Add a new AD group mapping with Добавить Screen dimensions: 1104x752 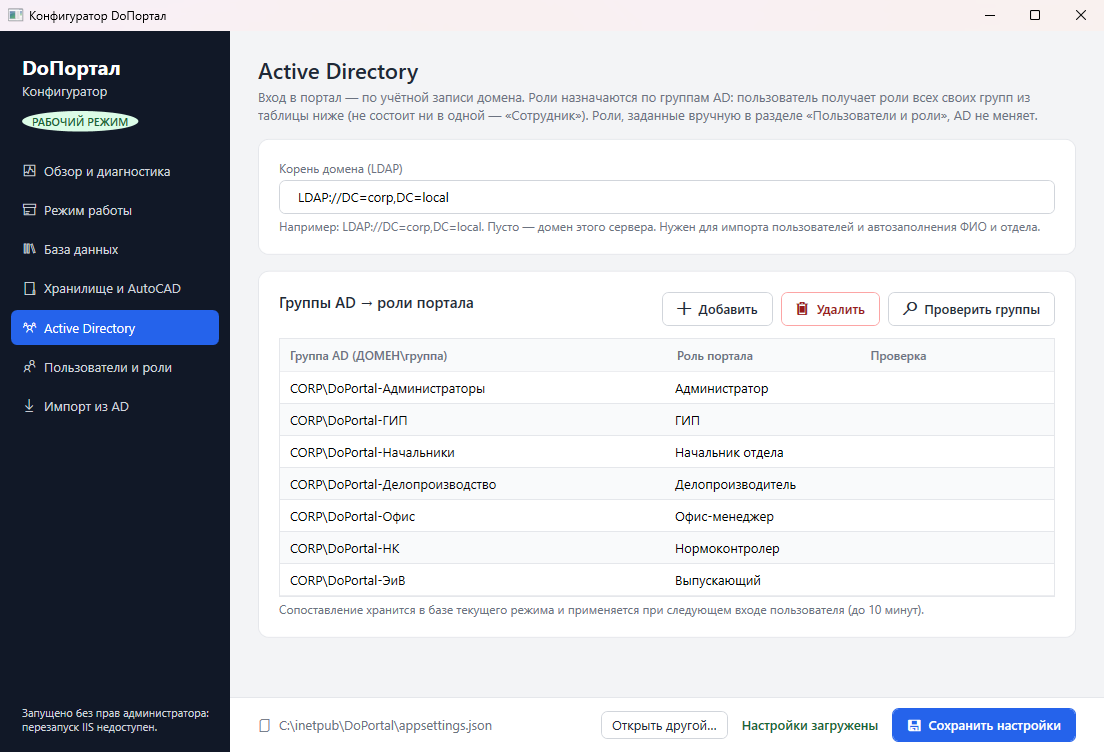click(x=717, y=309)
